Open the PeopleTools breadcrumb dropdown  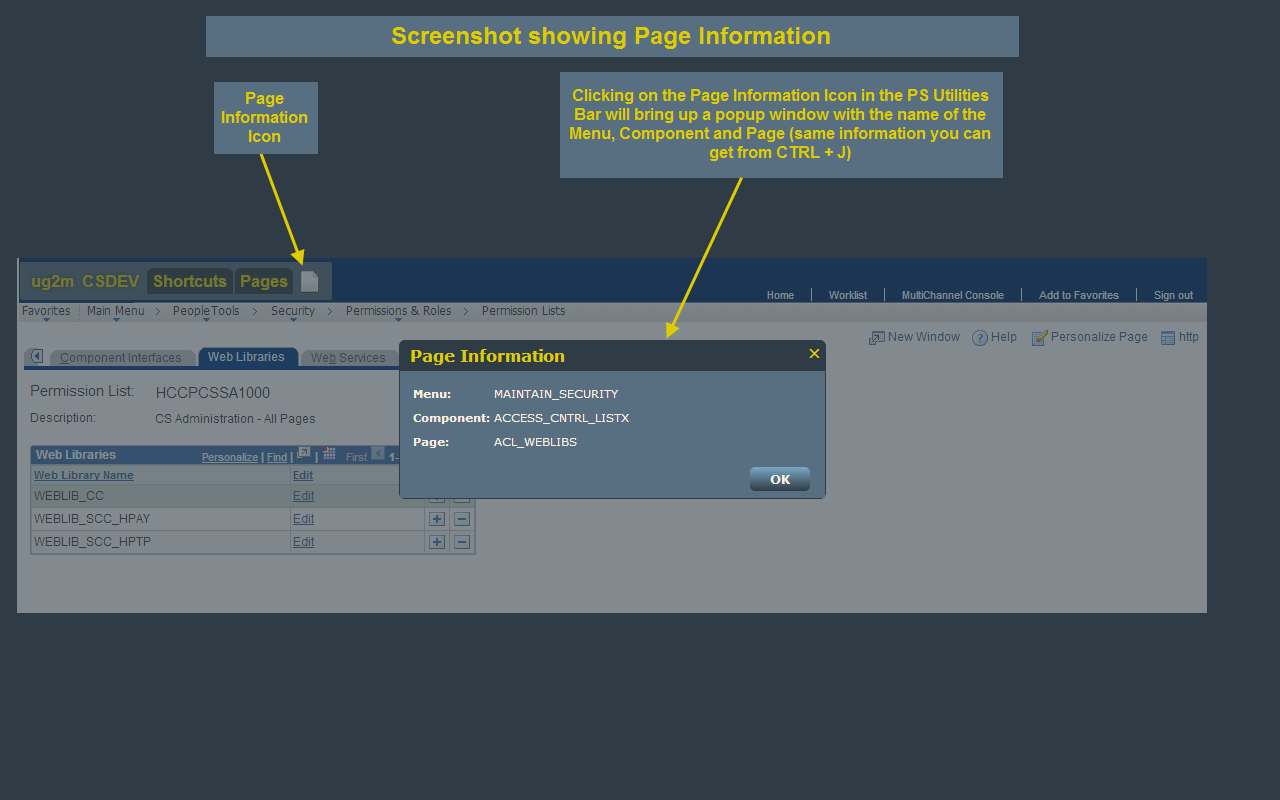pos(205,311)
